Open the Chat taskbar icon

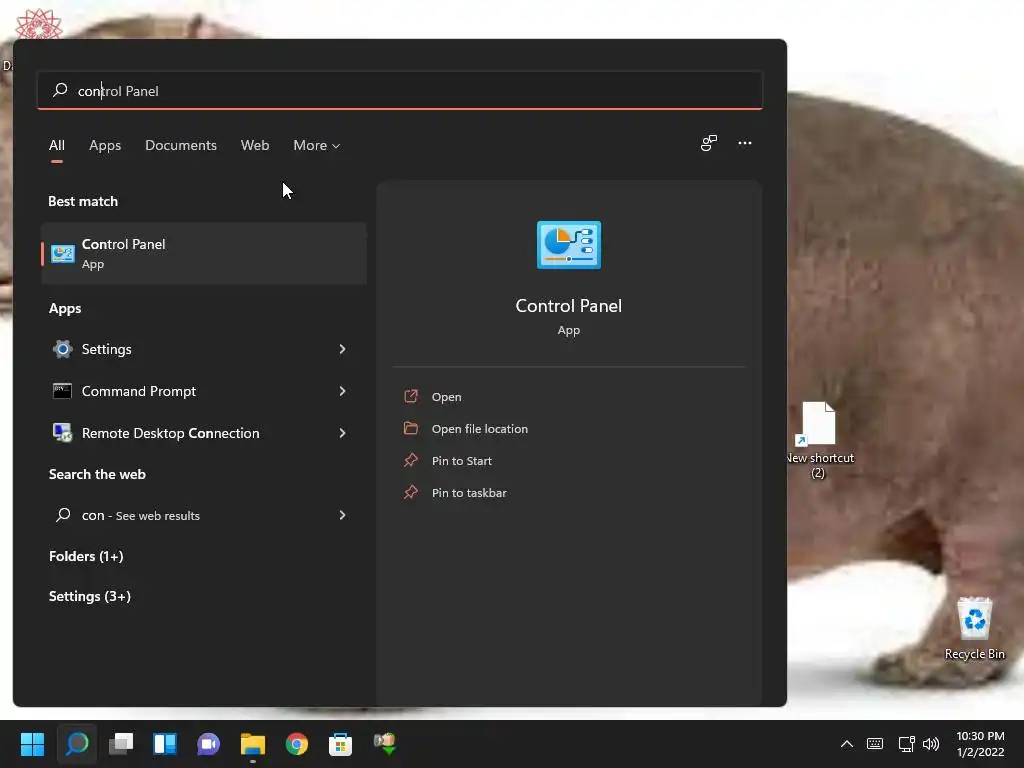pos(208,744)
